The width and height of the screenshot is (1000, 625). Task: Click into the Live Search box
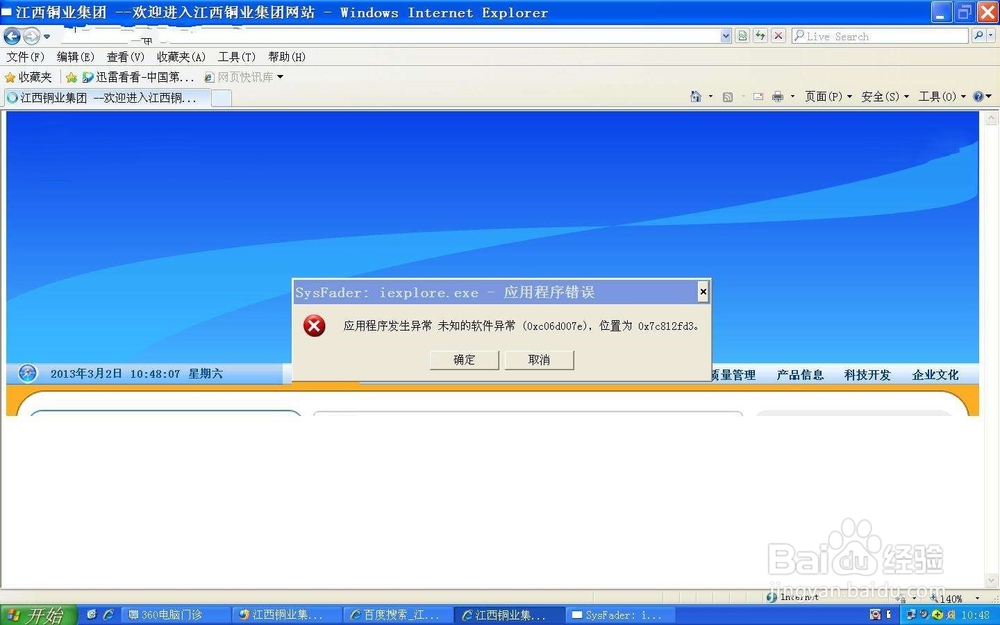(880, 36)
